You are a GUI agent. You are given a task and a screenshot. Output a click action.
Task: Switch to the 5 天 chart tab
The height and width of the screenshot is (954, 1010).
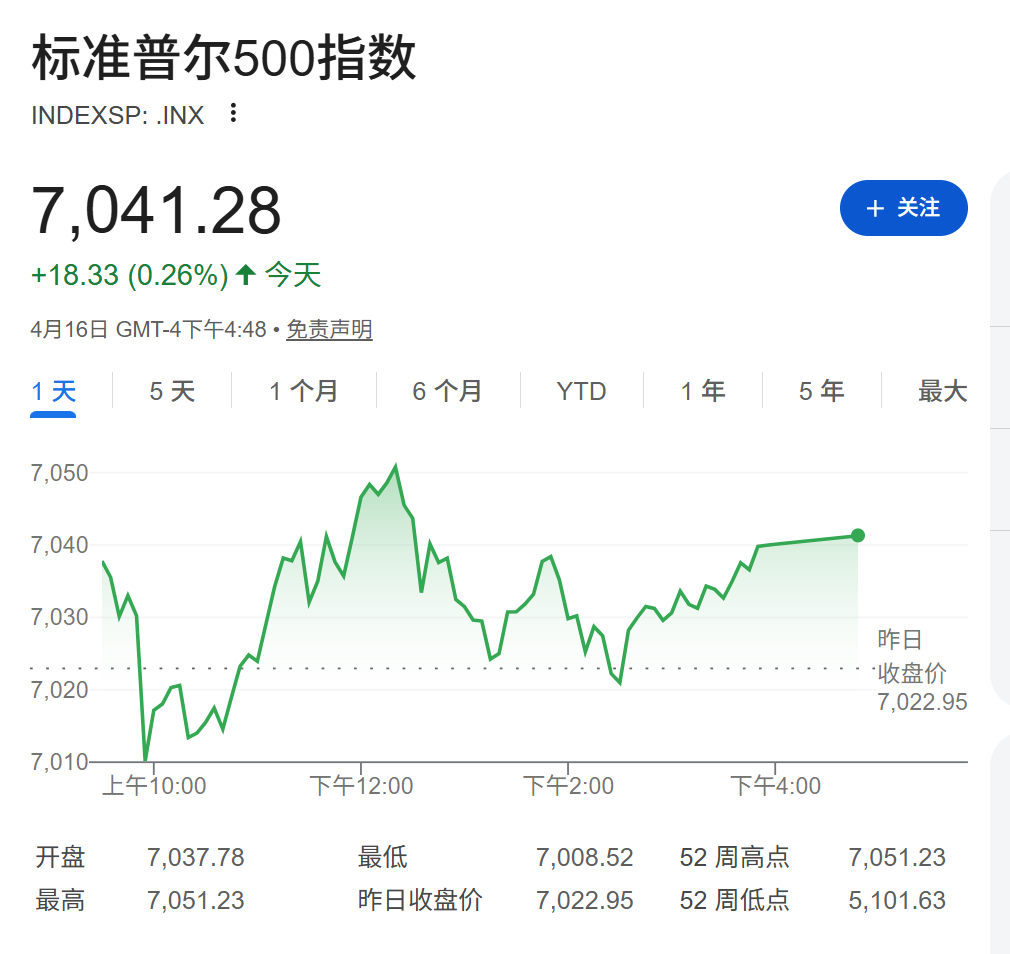click(171, 391)
